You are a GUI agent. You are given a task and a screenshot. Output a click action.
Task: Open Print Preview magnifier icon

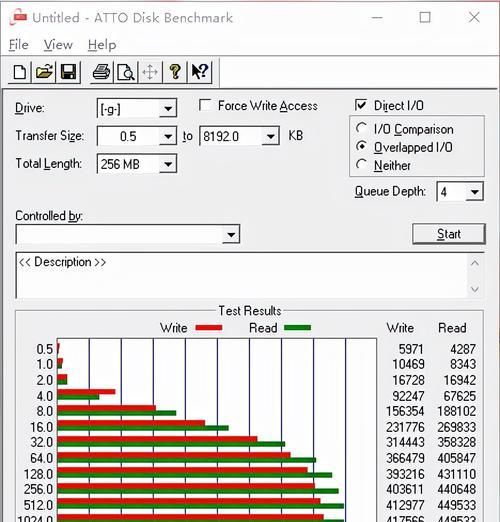click(126, 72)
